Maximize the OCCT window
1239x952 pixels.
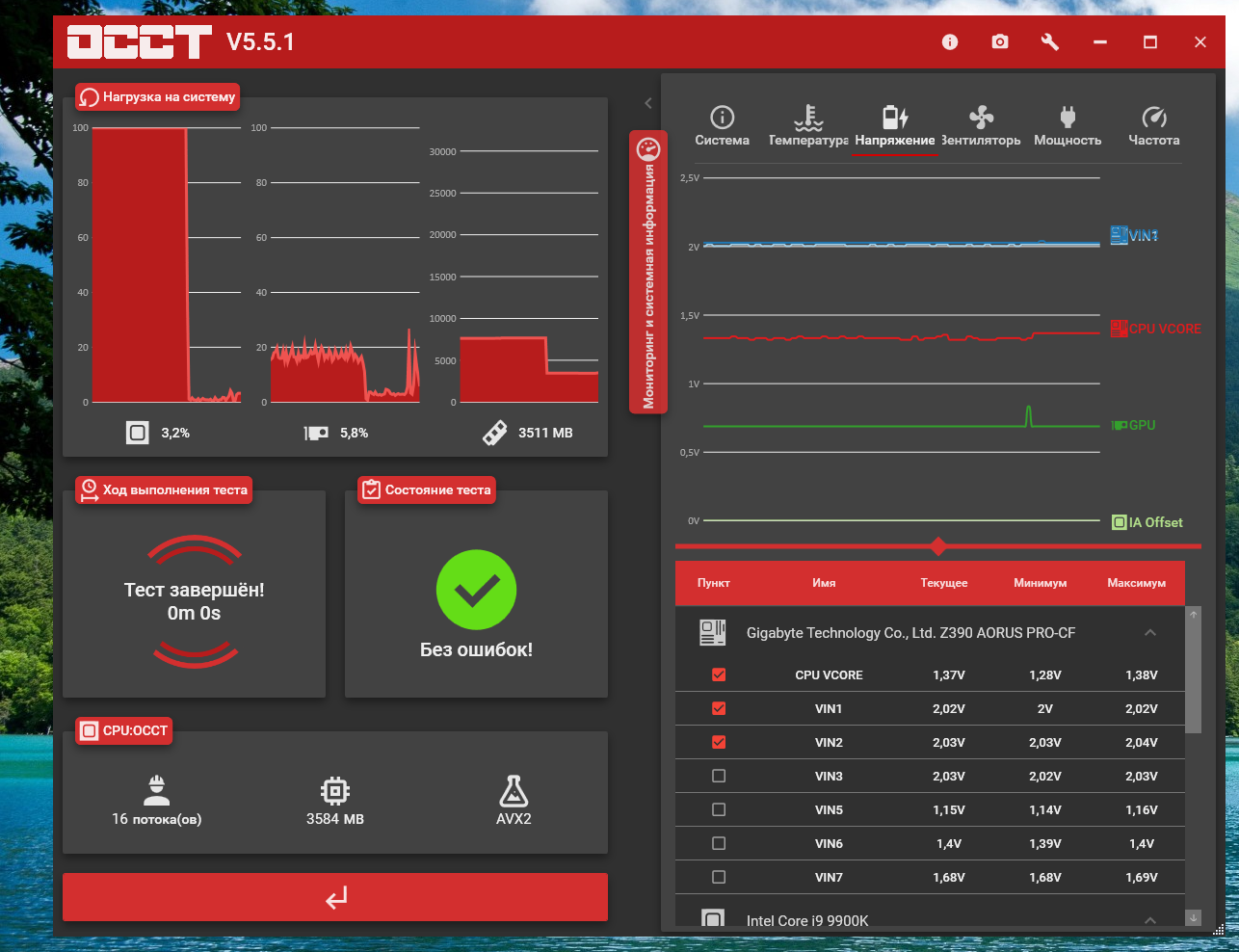[1150, 42]
